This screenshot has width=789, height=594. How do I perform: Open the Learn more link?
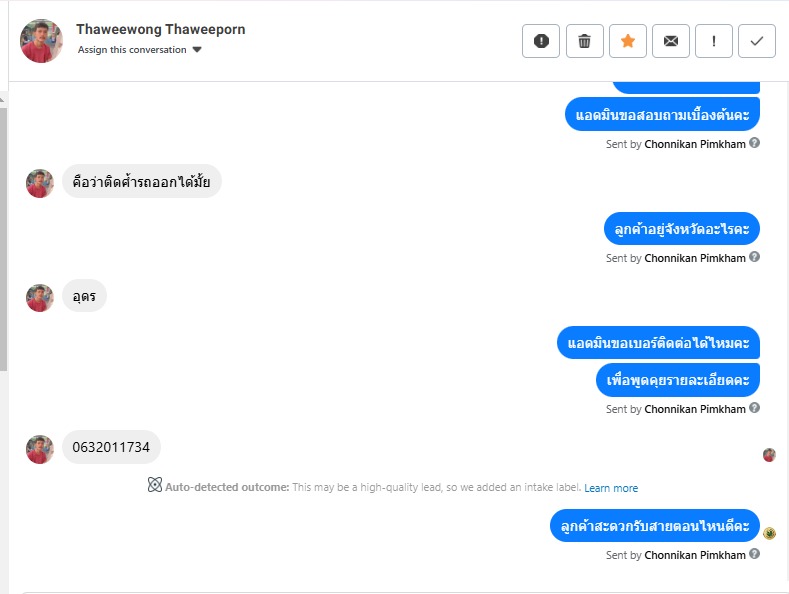click(611, 488)
